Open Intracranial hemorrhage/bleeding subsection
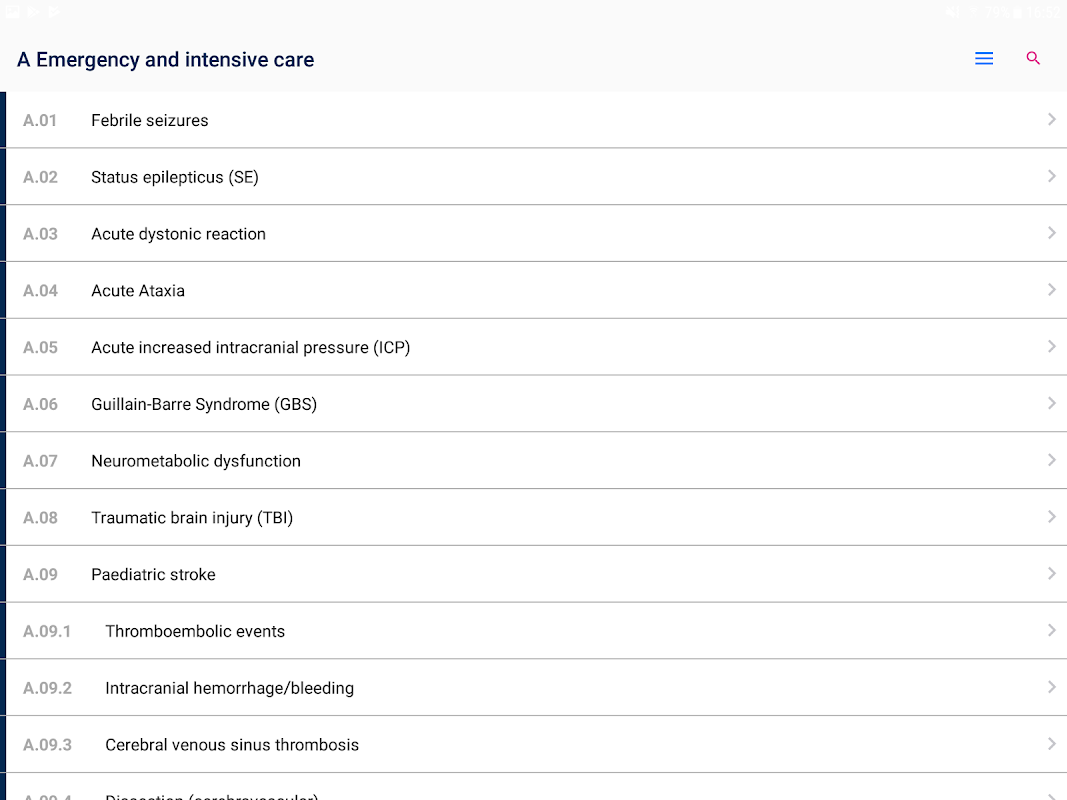 (229, 688)
